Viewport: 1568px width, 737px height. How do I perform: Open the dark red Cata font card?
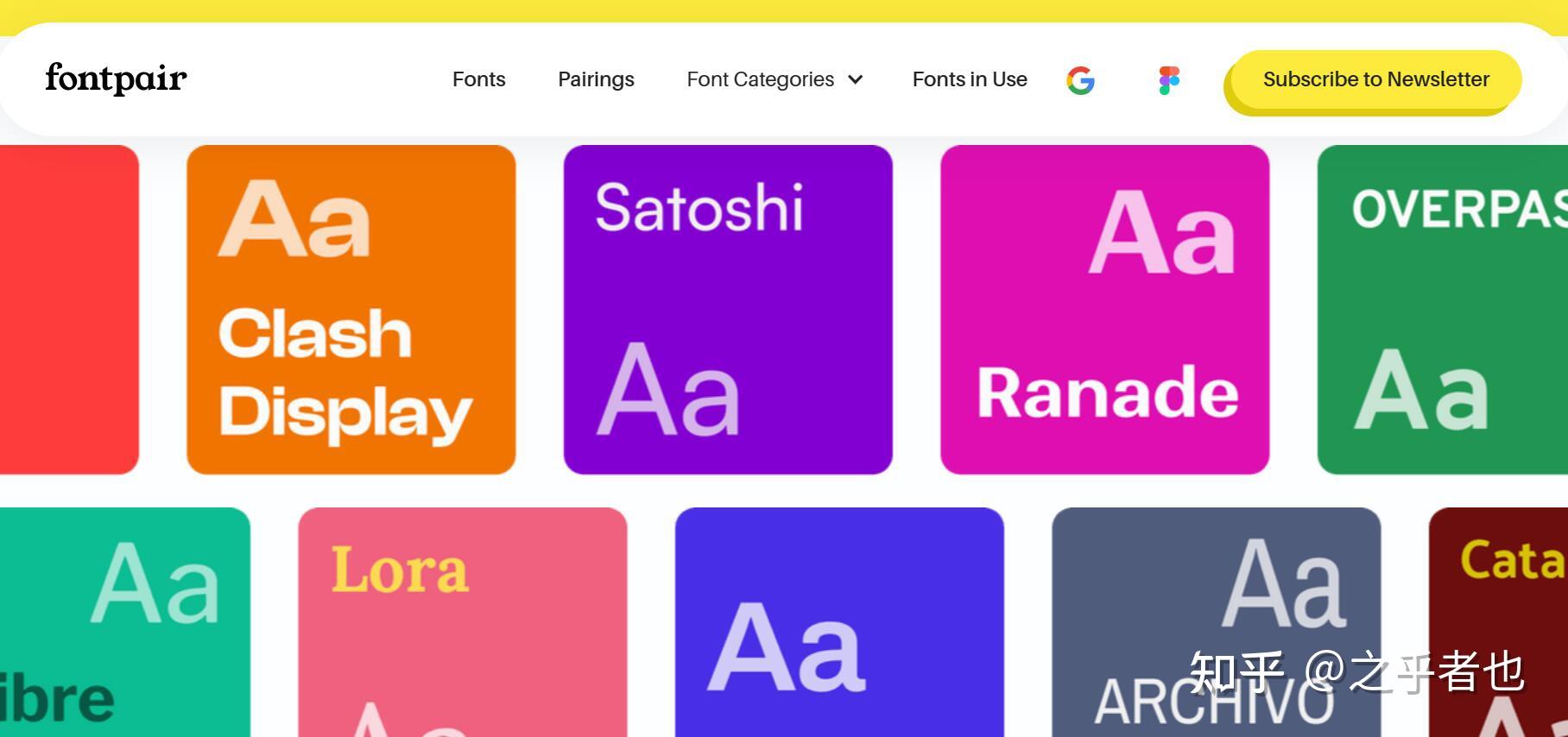pyautogui.click(x=1498, y=622)
